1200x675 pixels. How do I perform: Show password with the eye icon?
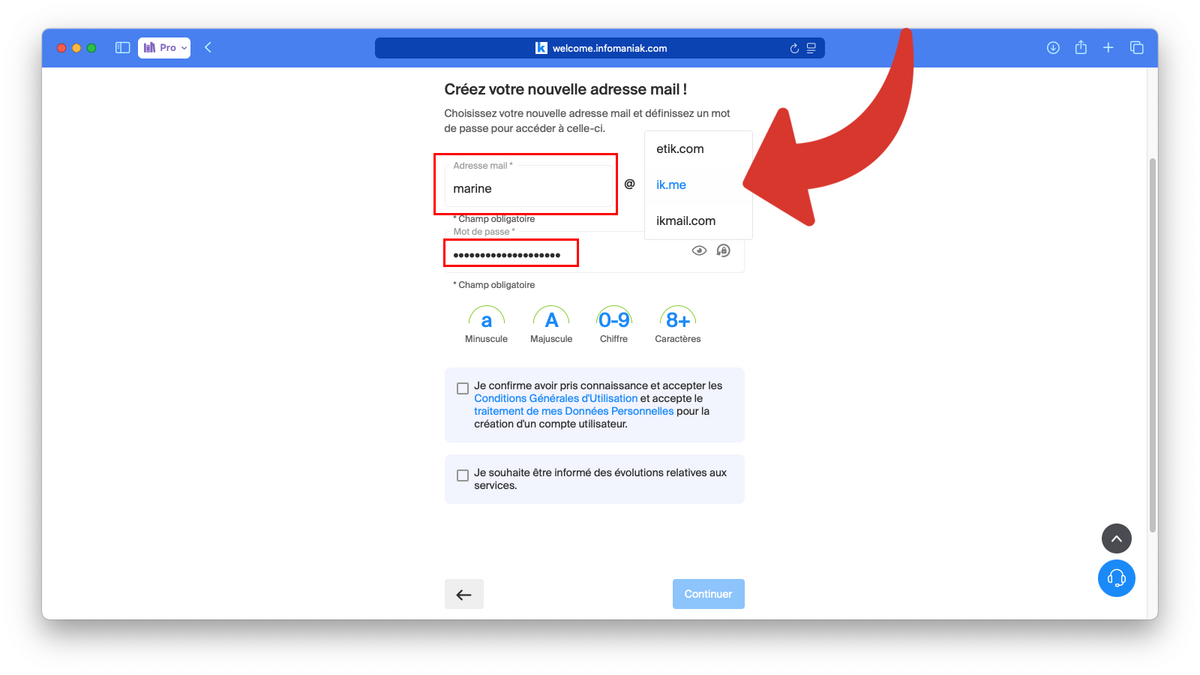(x=699, y=251)
